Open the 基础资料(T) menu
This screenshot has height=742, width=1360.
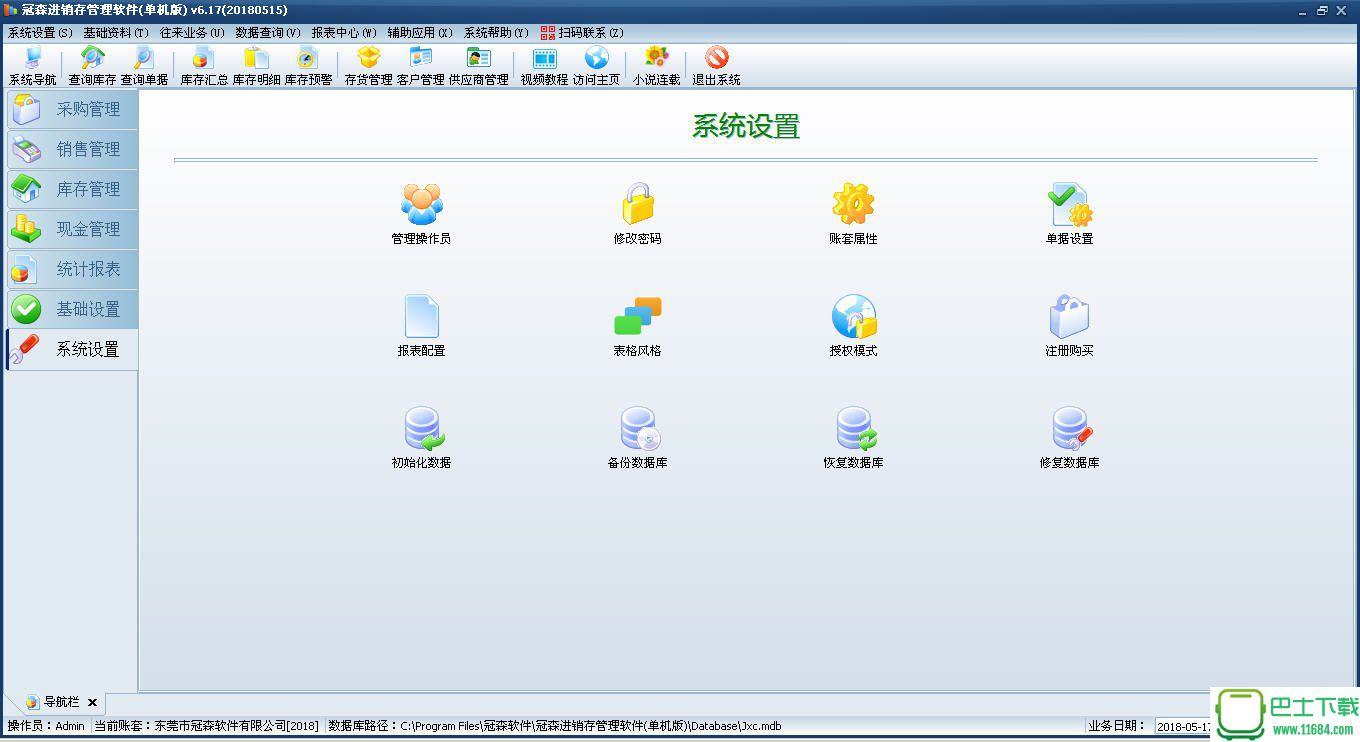(116, 33)
